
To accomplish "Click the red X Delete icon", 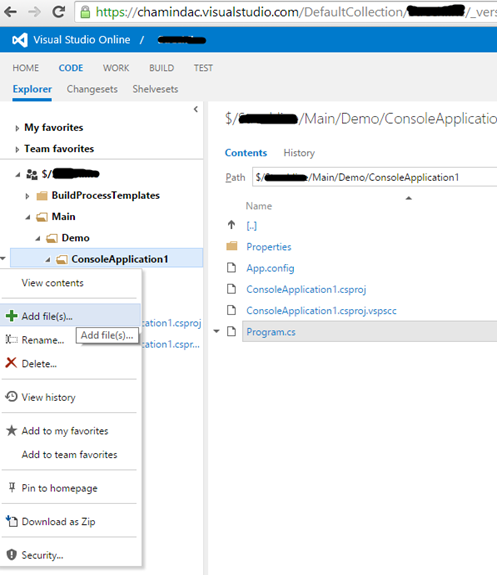I will click(11, 363).
